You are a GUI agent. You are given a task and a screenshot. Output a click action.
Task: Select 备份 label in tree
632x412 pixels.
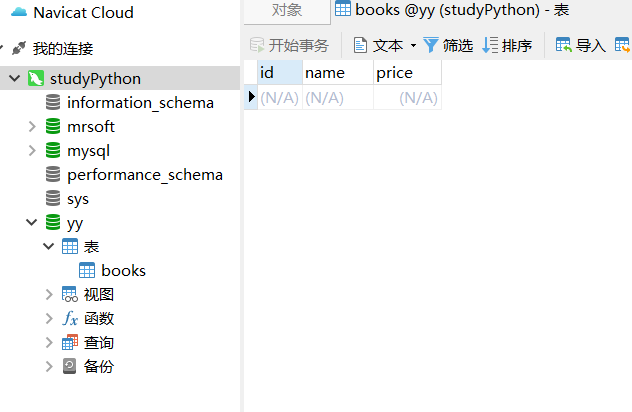[99, 367]
